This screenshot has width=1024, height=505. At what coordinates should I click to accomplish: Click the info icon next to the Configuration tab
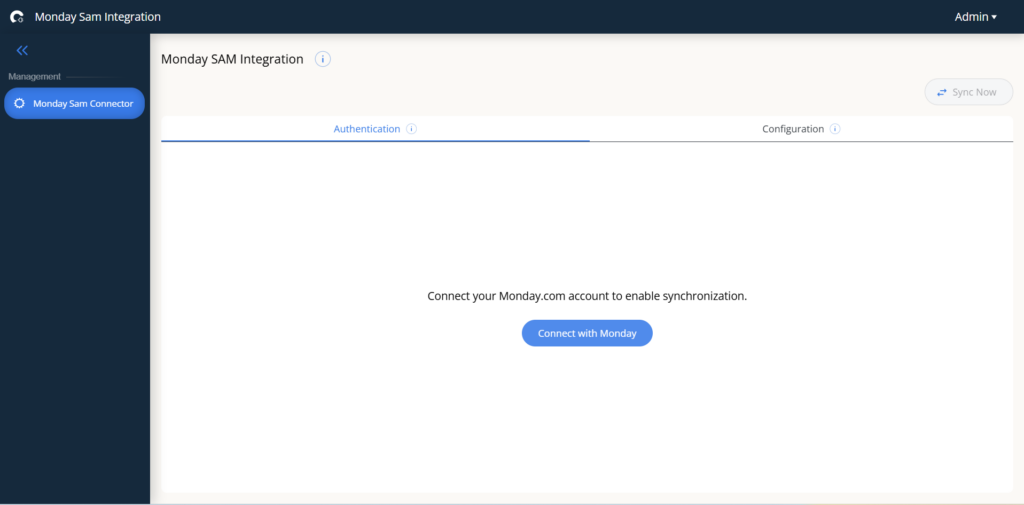click(x=835, y=129)
